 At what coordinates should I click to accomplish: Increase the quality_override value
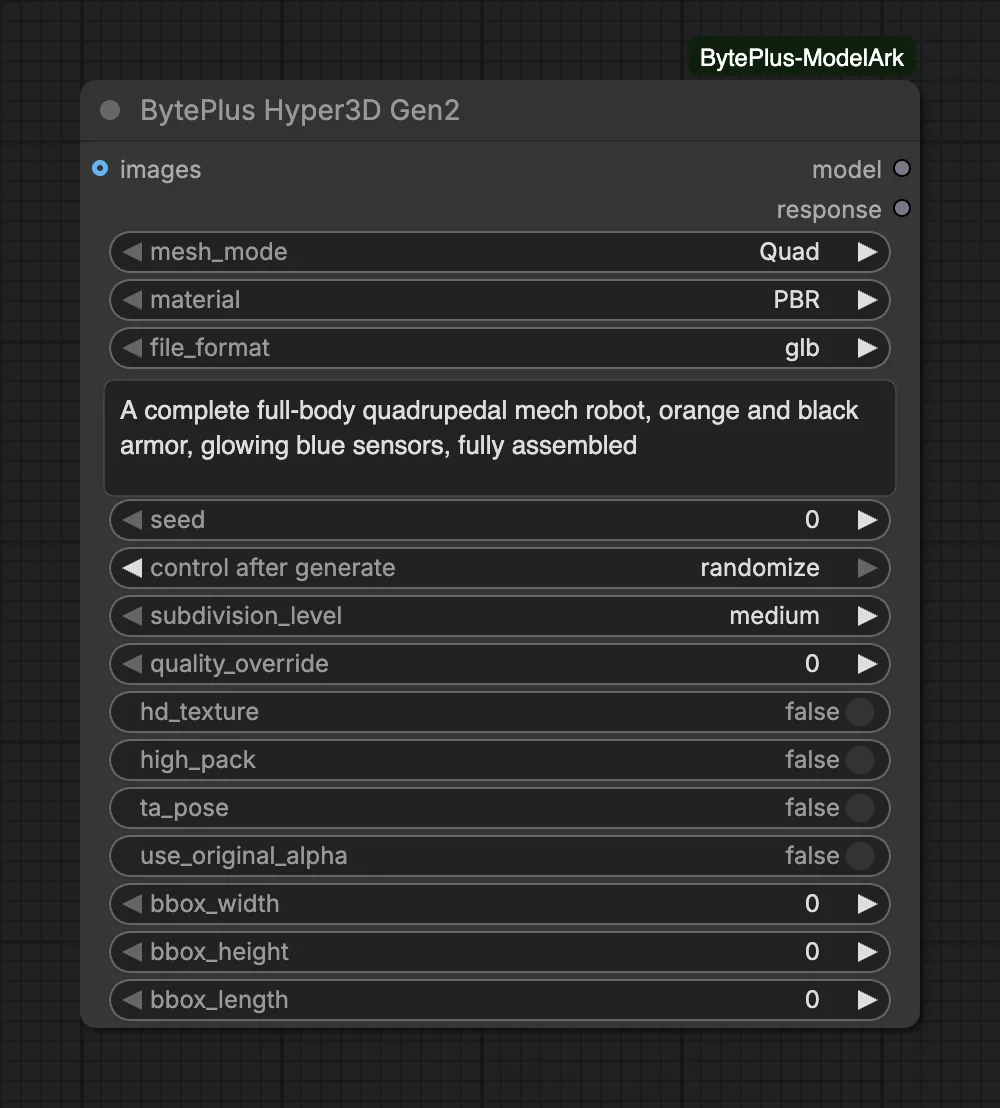867,664
